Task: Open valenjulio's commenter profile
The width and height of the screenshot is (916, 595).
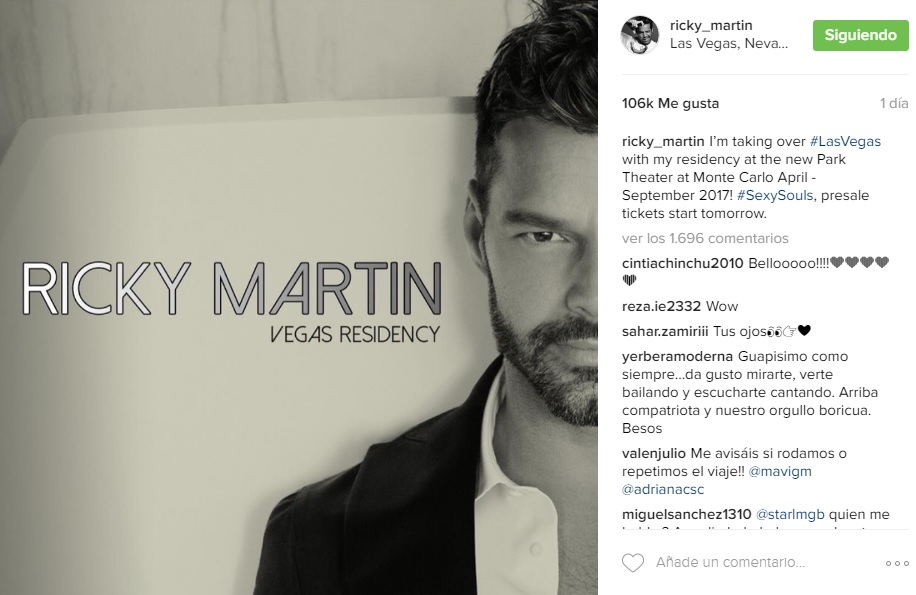Action: [x=654, y=453]
